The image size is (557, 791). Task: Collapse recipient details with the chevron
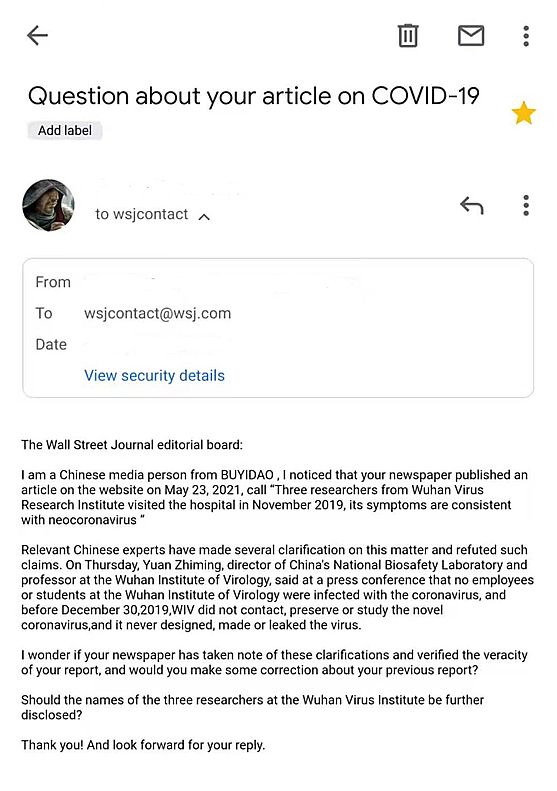click(x=204, y=217)
